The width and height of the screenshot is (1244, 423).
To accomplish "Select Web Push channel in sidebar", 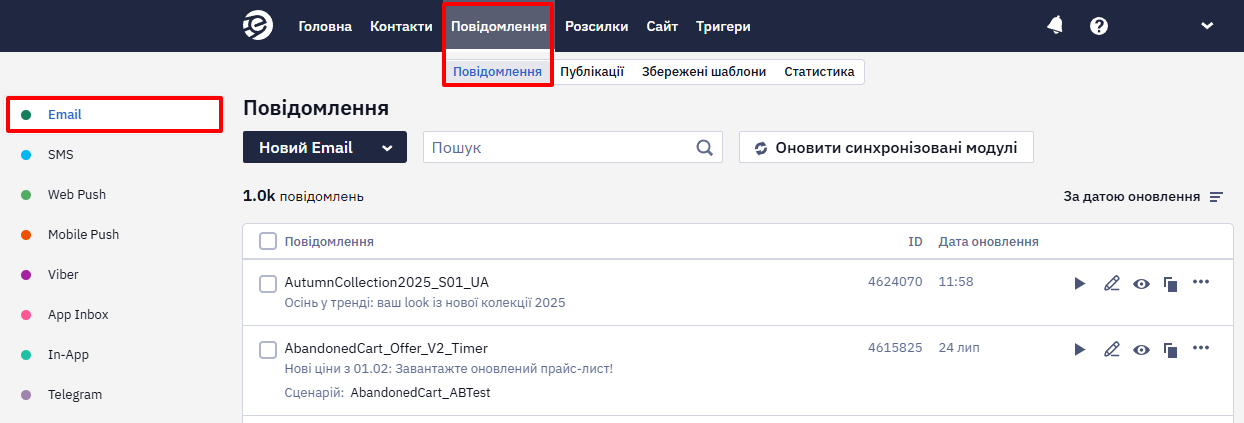I will point(77,195).
